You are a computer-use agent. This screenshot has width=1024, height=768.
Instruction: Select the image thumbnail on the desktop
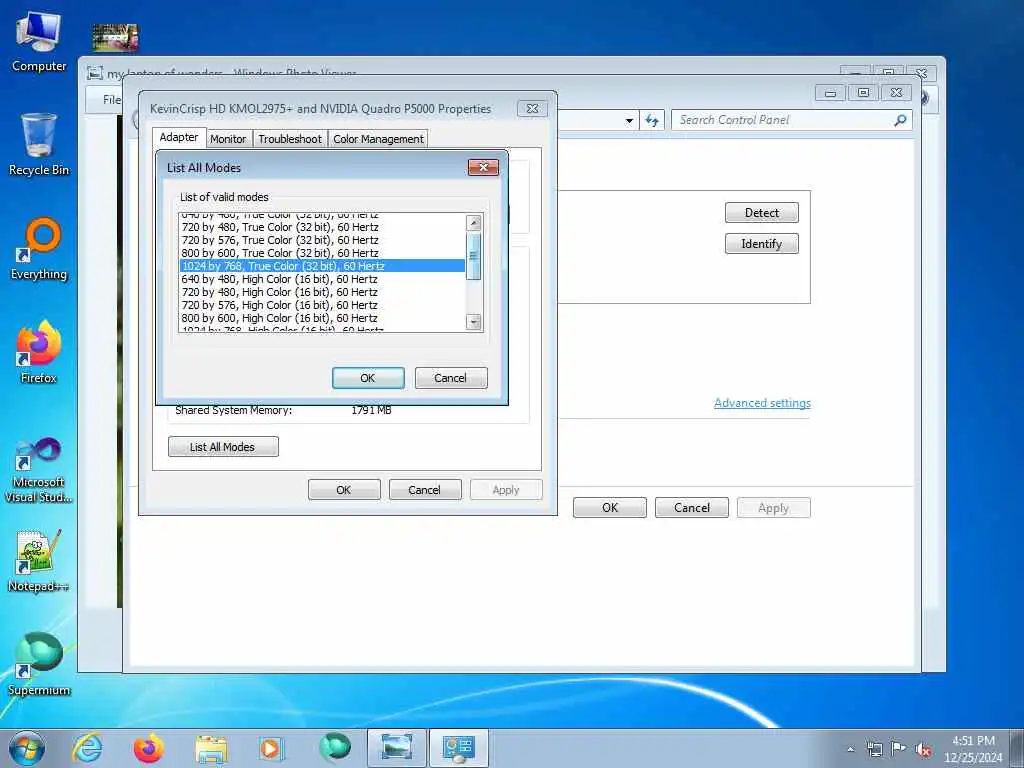pos(115,38)
